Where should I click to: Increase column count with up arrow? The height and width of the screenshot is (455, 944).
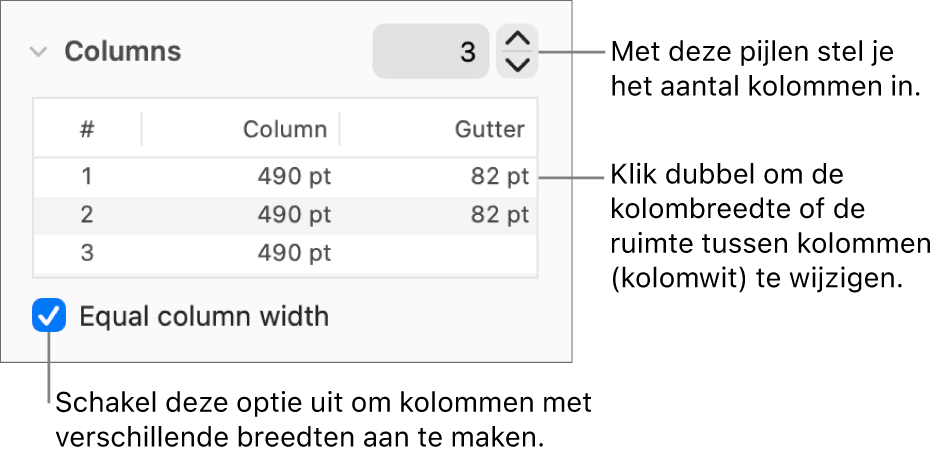pyautogui.click(x=517, y=40)
